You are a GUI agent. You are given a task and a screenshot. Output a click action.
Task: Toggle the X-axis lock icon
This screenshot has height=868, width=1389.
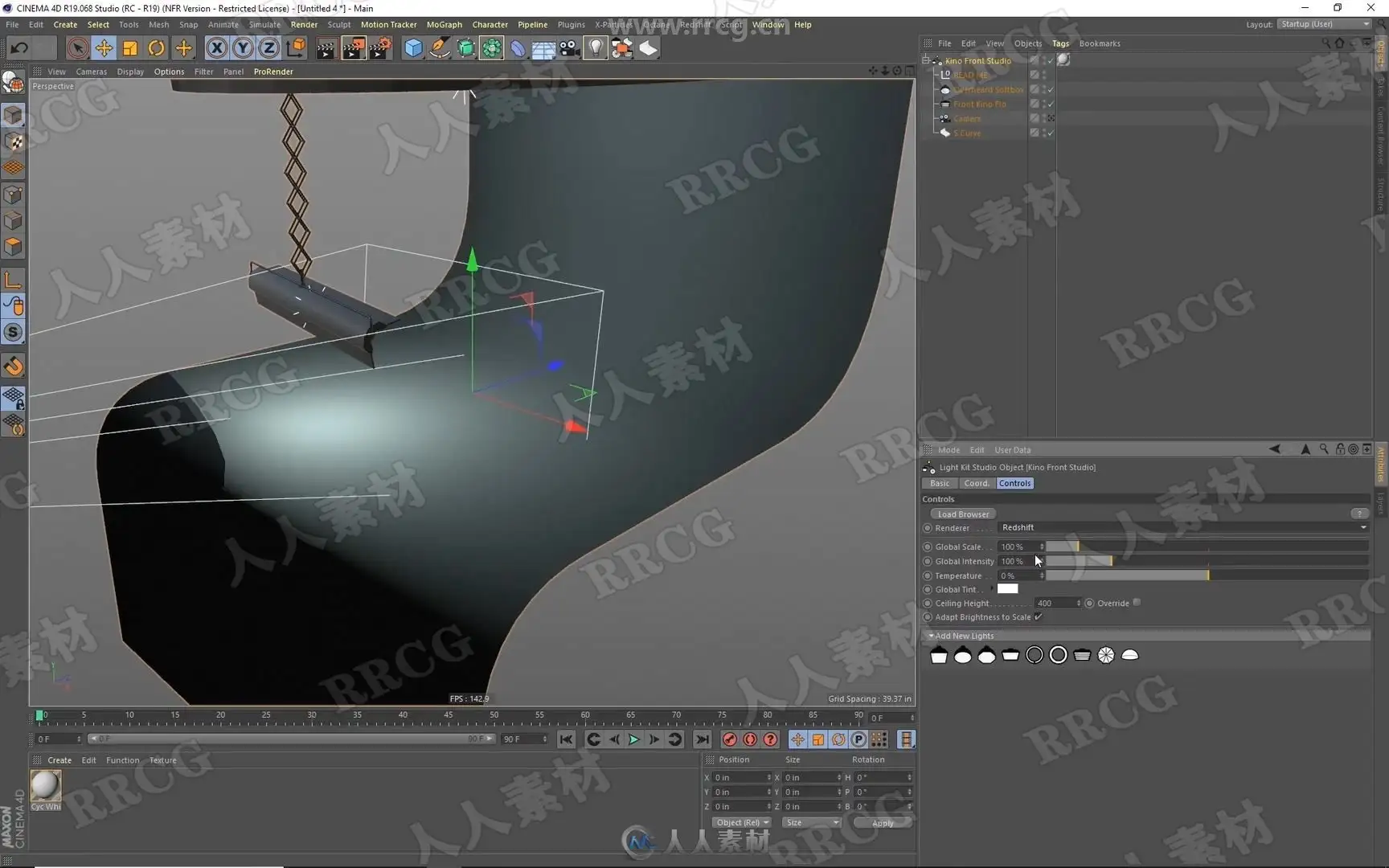coord(216,48)
